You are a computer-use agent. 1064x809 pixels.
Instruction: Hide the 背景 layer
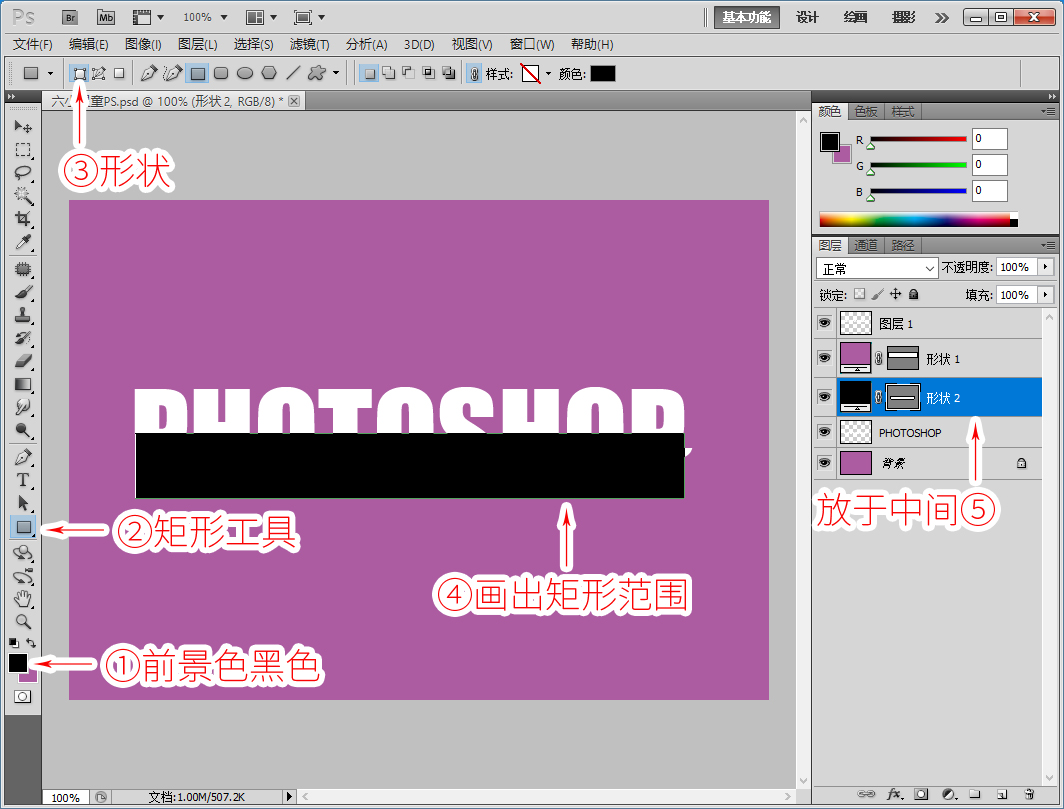(824, 463)
